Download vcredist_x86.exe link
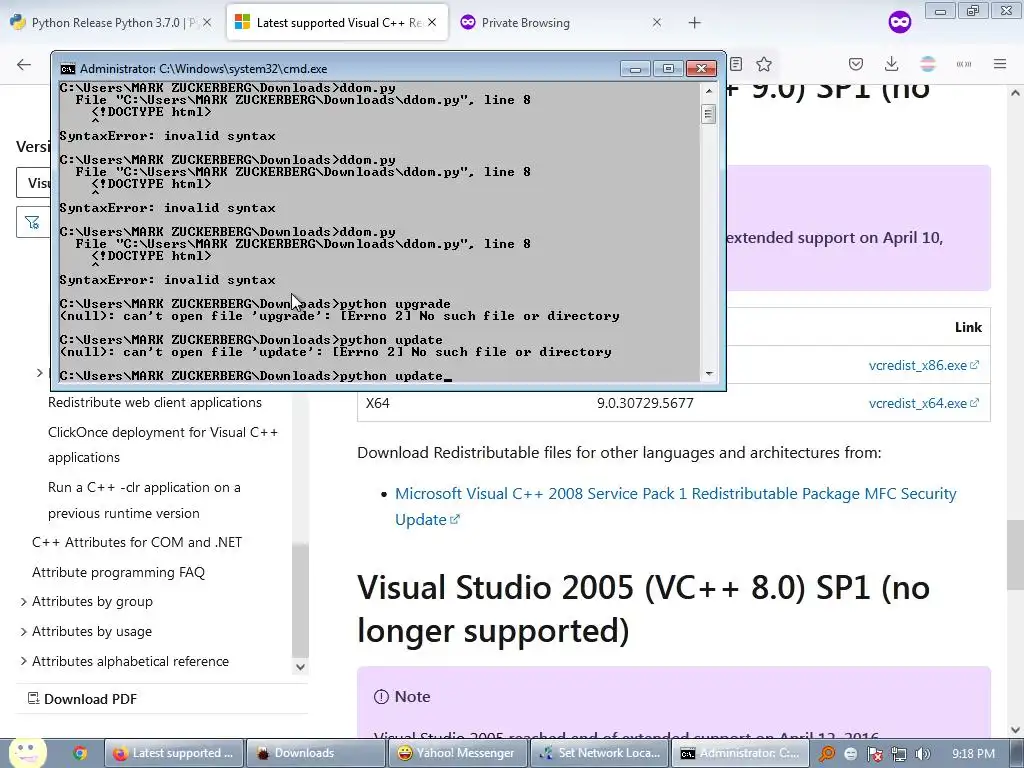 coord(923,365)
